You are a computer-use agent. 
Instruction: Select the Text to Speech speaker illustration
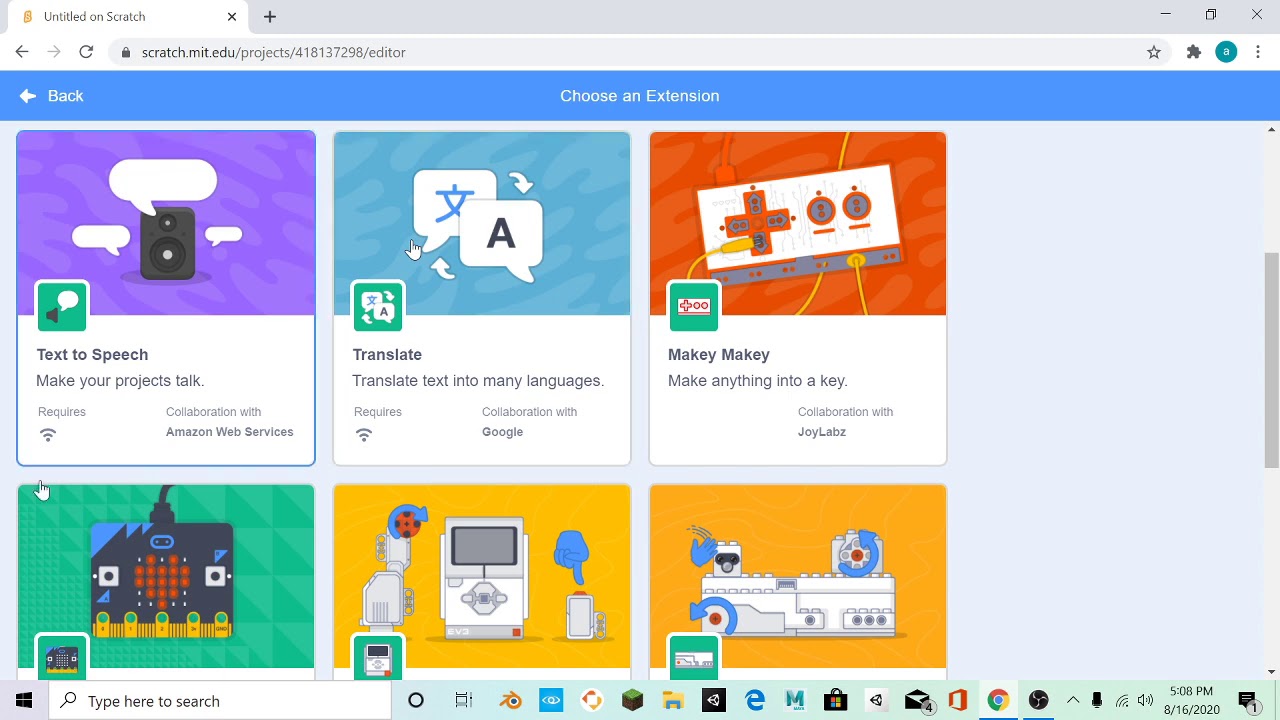(x=166, y=224)
